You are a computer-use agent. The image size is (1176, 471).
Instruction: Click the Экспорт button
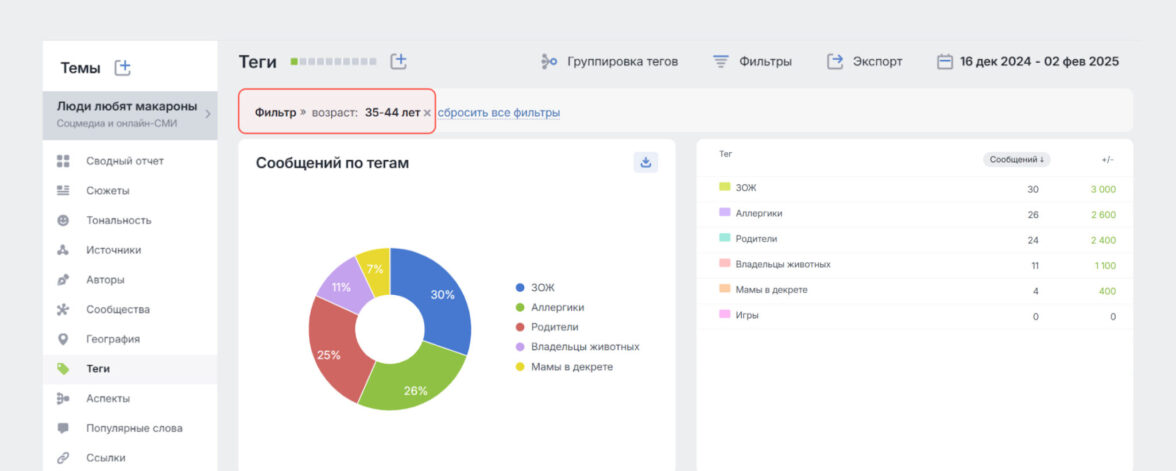[x=864, y=61]
